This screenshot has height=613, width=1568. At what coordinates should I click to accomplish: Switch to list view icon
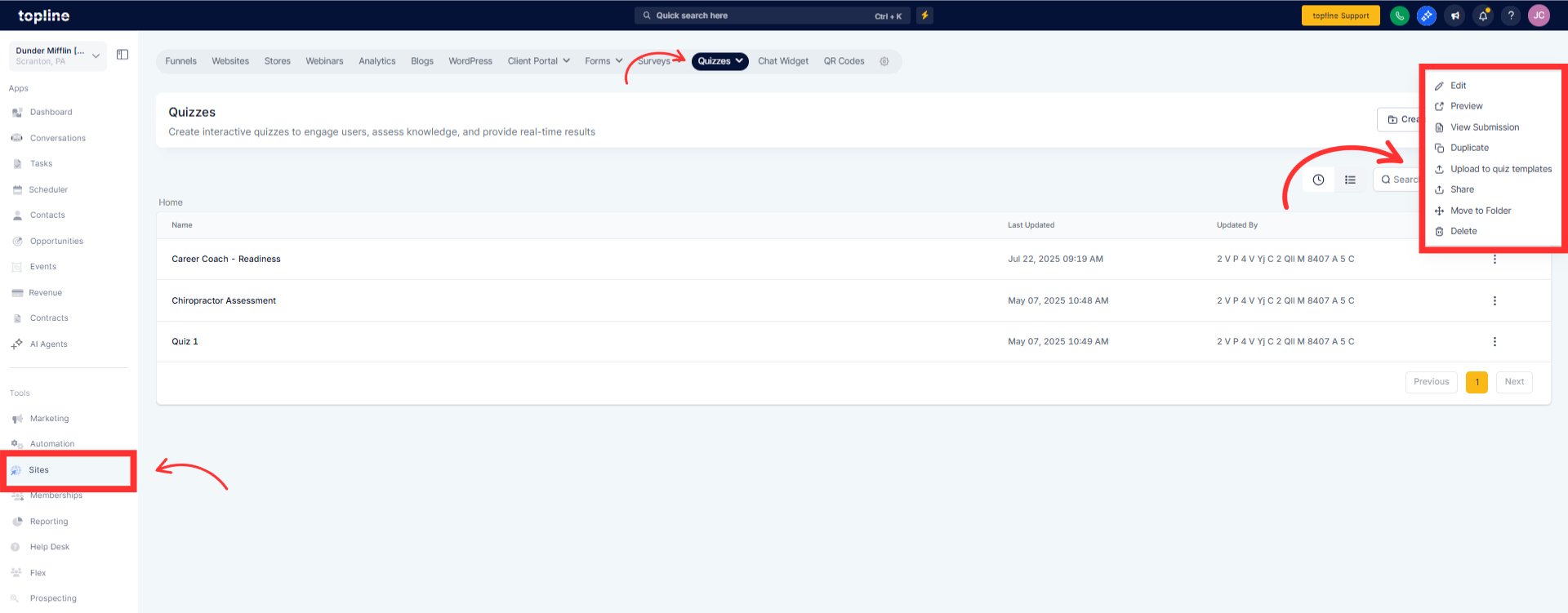tap(1350, 180)
